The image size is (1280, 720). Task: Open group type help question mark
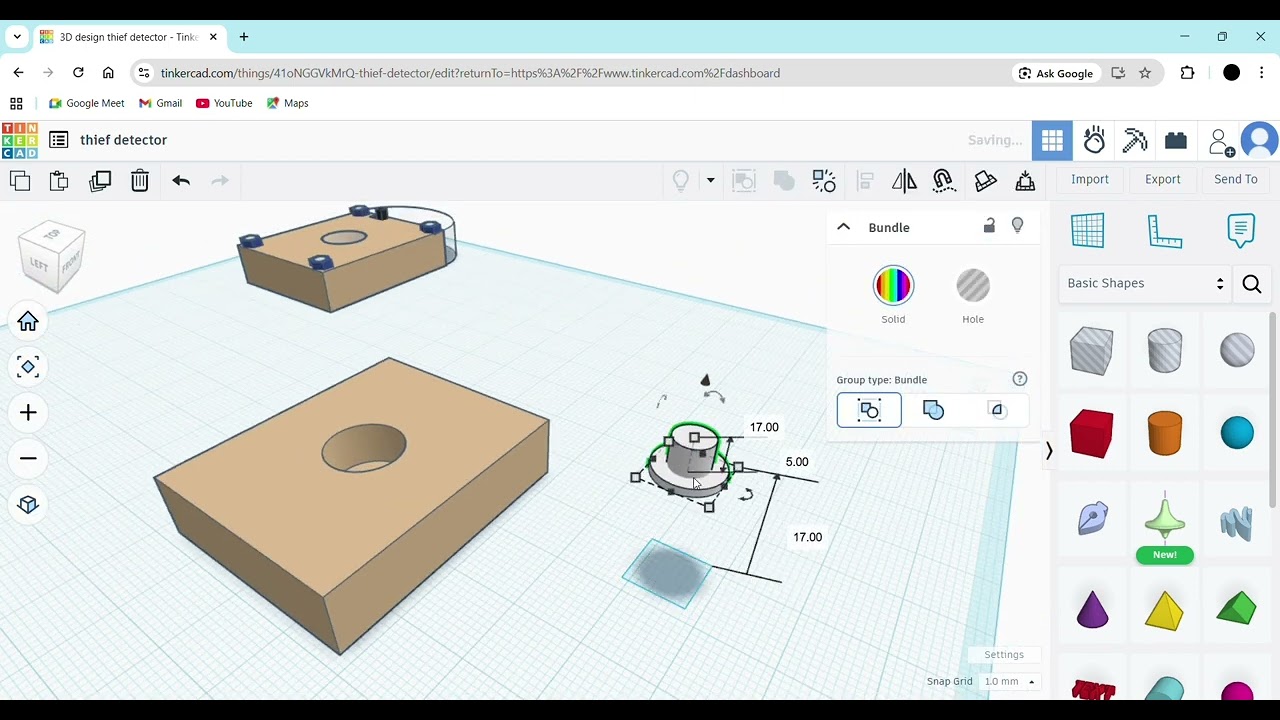(1020, 379)
